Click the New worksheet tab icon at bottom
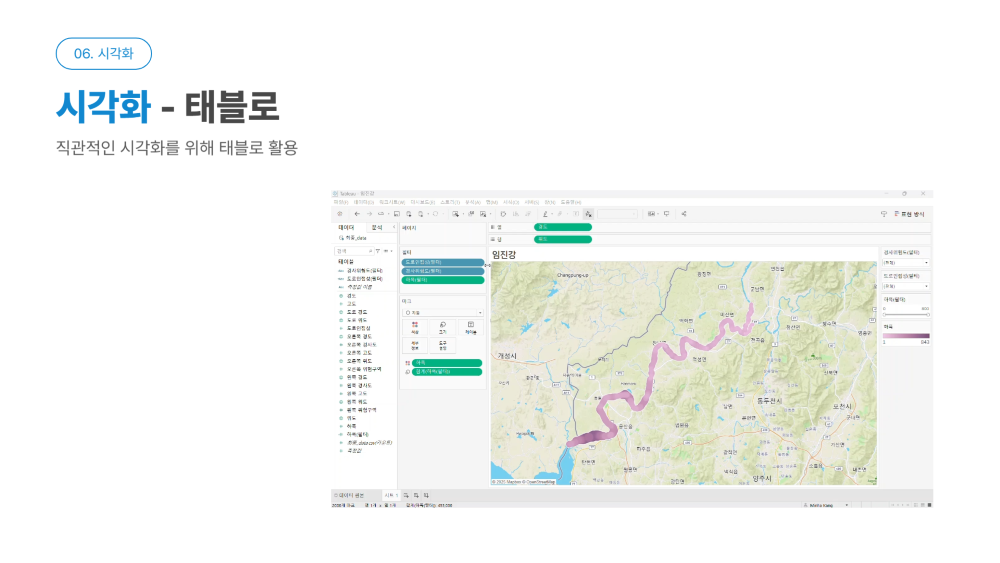The image size is (1000, 563). (406, 495)
